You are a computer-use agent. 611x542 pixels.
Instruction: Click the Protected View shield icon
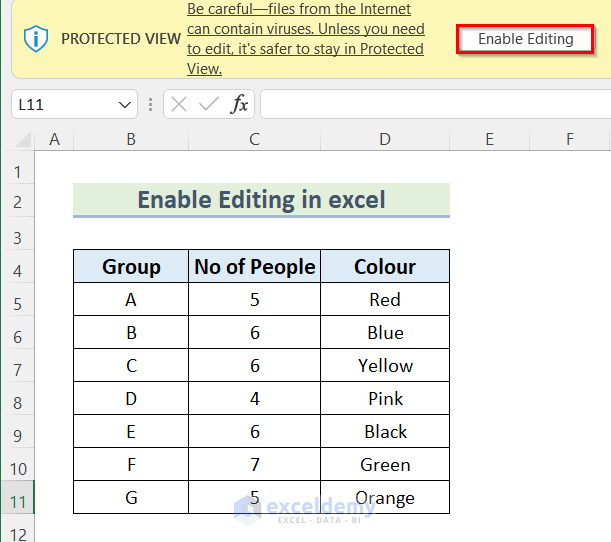(x=36, y=39)
